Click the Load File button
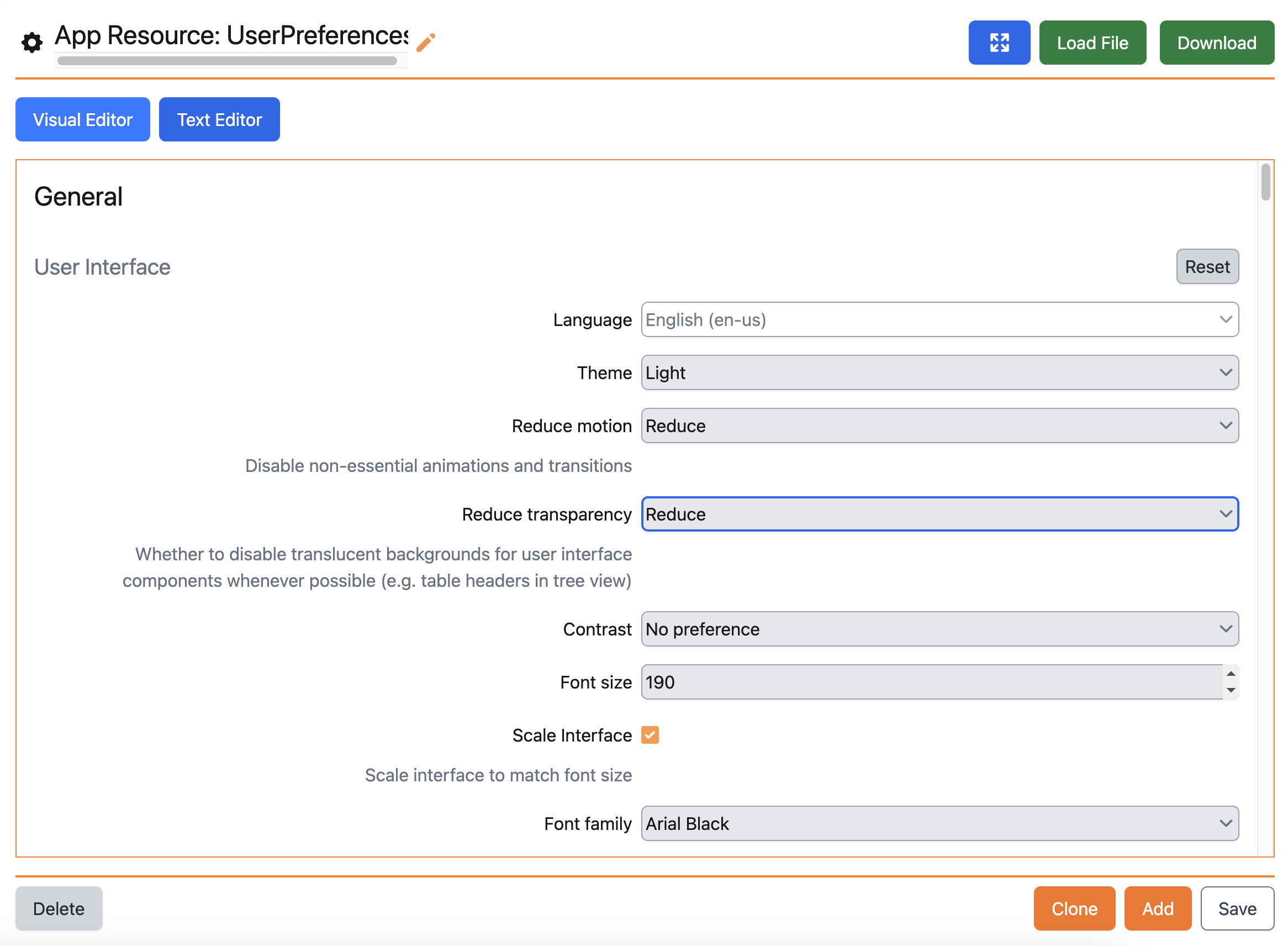The image size is (1288, 946). click(1092, 42)
